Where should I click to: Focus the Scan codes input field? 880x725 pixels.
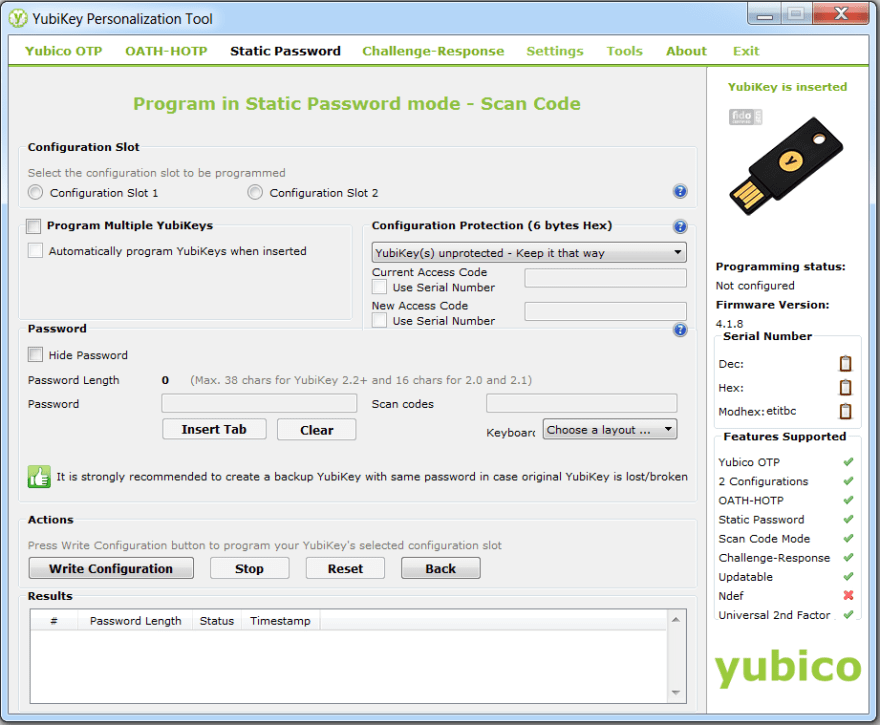tap(581, 403)
